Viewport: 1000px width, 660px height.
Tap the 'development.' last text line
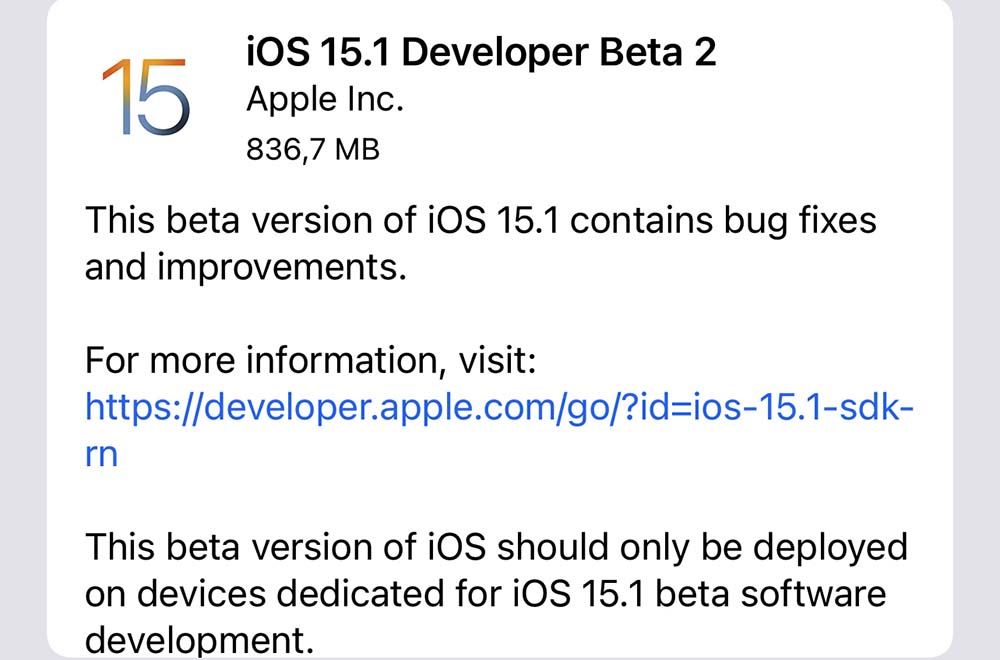[x=200, y=640]
